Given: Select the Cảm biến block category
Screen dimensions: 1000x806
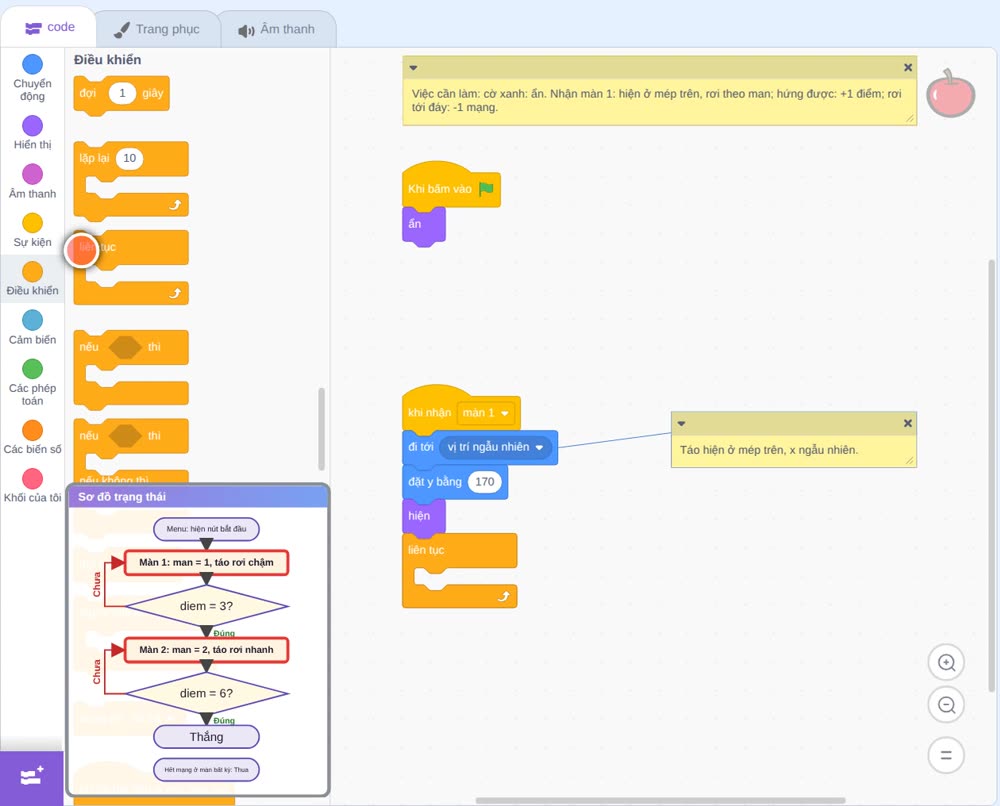Looking at the screenshot, I should pyautogui.click(x=33, y=328).
